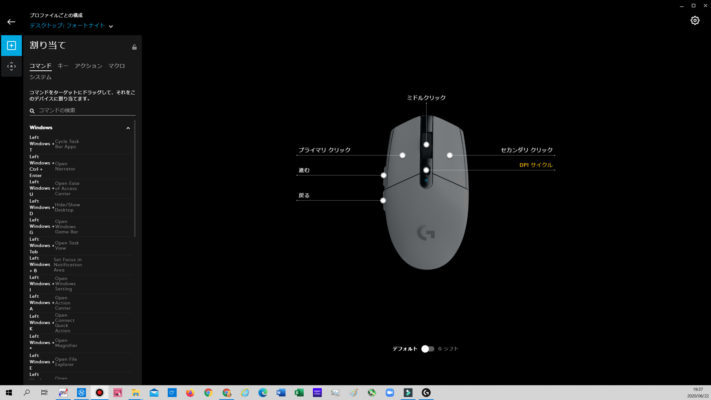Select the ミドルクリック assignment label
Screen dimensions: 711x400
[x=426, y=98]
